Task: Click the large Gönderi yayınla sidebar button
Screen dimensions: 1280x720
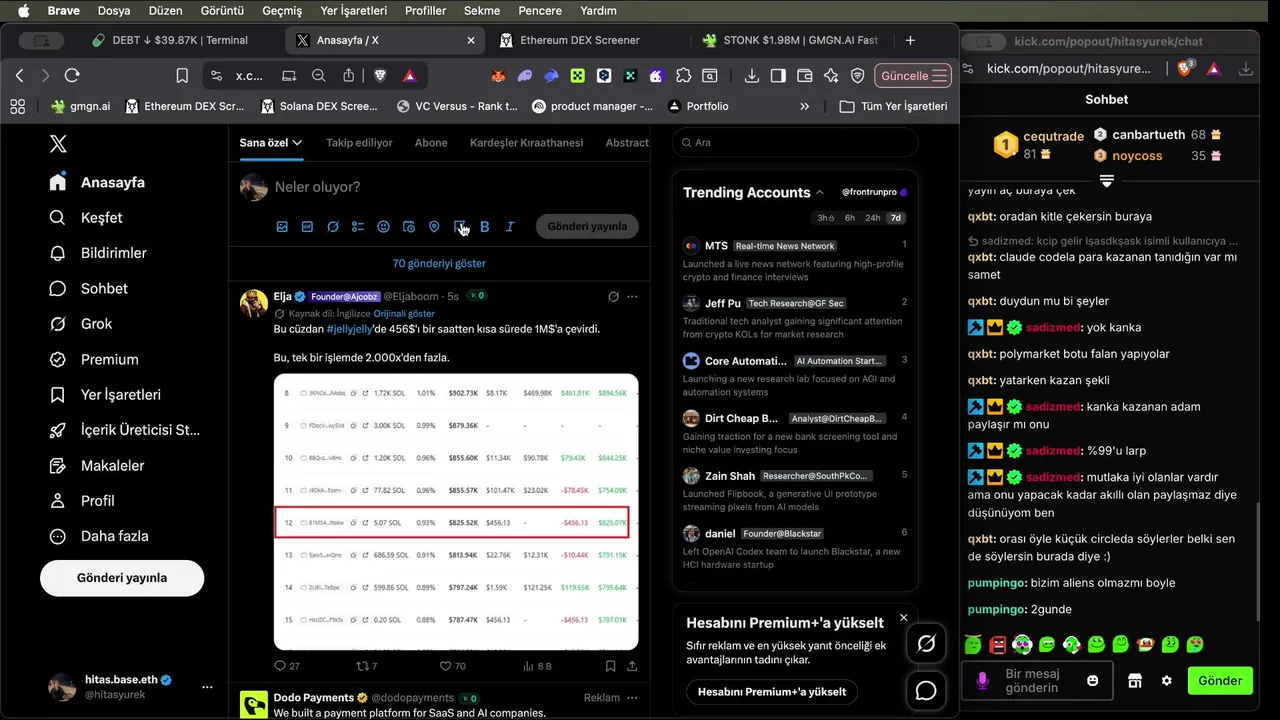Action: (x=122, y=578)
